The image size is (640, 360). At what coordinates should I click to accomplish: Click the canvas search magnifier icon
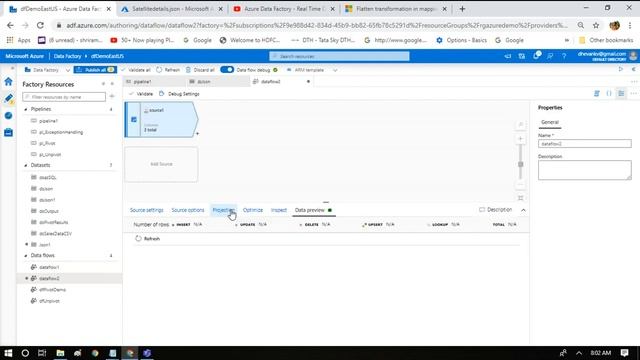coord(520,125)
